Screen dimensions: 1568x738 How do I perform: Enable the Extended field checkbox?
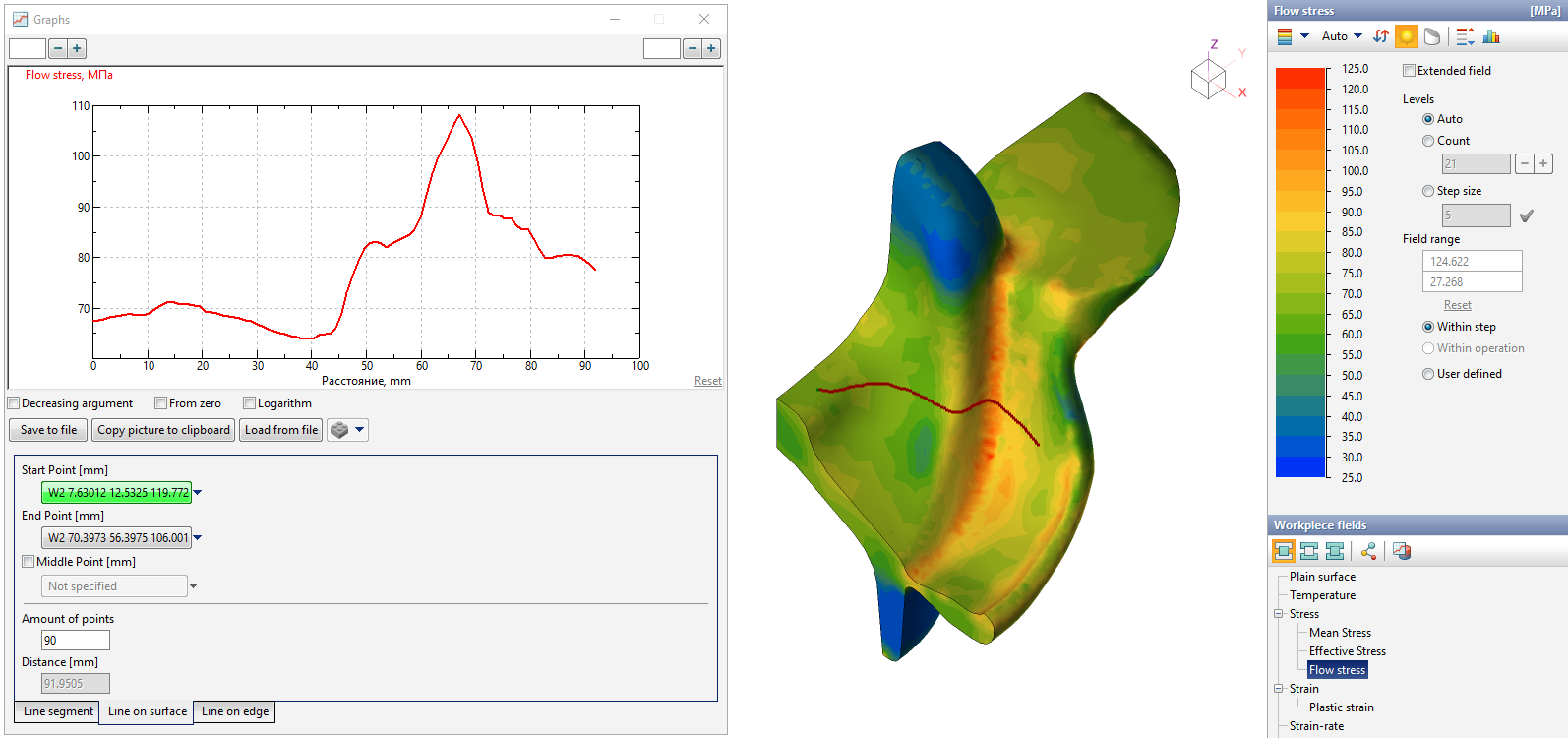click(x=1409, y=71)
